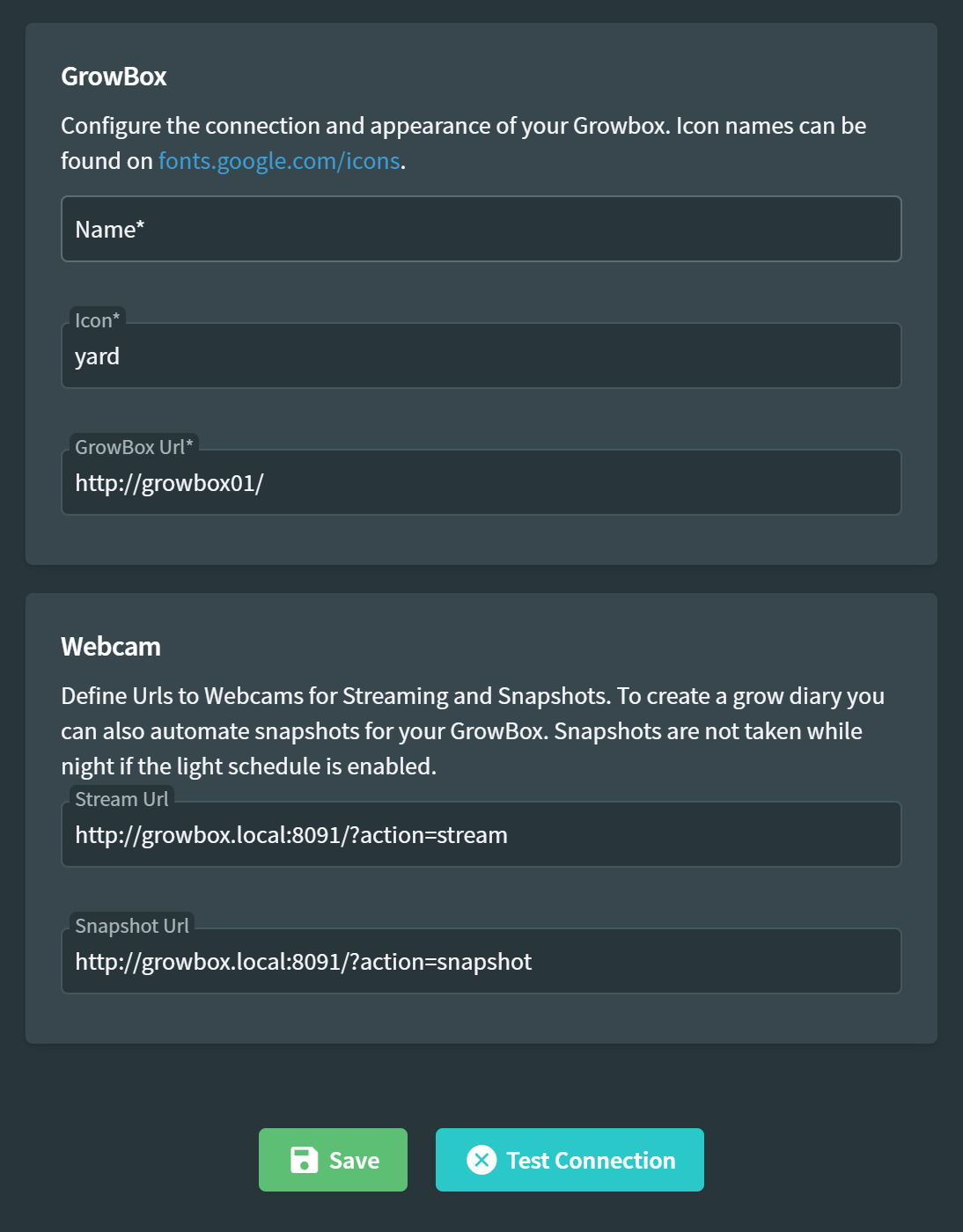Image resolution: width=963 pixels, height=1232 pixels.
Task: Click the 'Name*' placeholder text
Action: click(109, 230)
